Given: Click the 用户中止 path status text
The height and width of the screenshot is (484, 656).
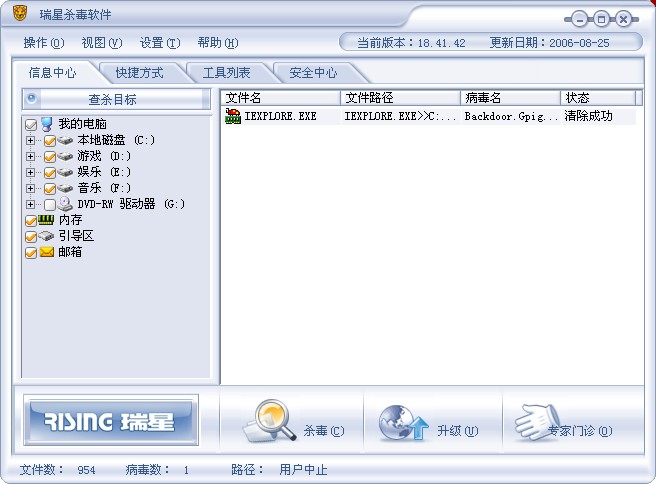Looking at the screenshot, I should click(x=303, y=470).
